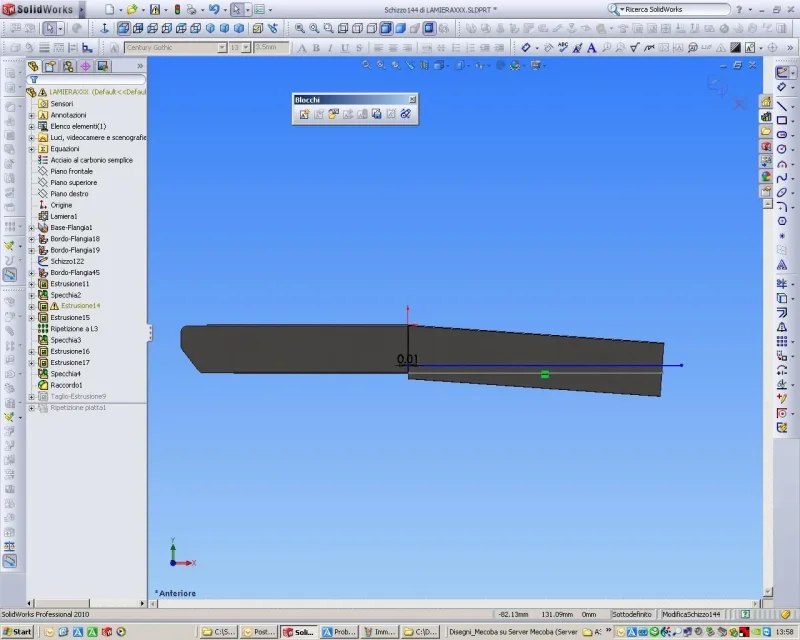Click the Ricerca SolidWorks search field
The image size is (800, 640).
click(669, 9)
